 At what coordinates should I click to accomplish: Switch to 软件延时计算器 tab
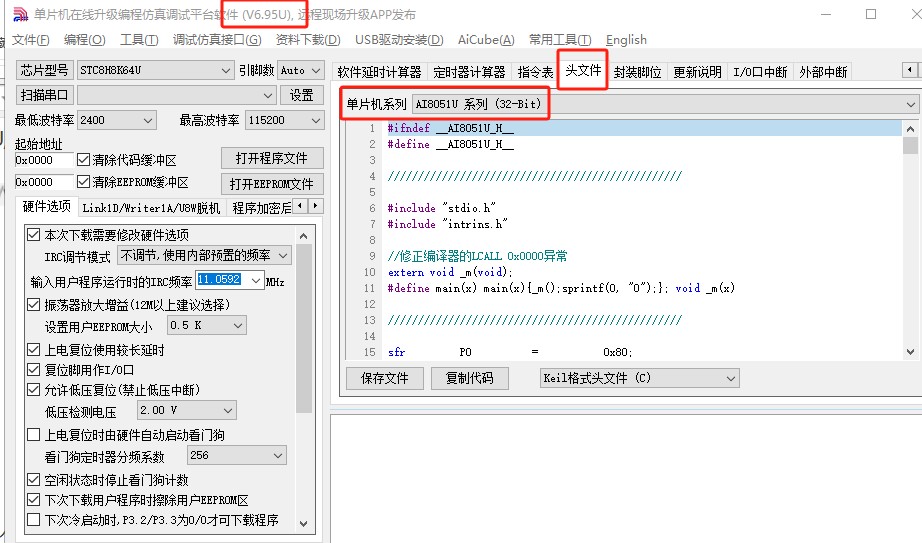pyautogui.click(x=379, y=72)
